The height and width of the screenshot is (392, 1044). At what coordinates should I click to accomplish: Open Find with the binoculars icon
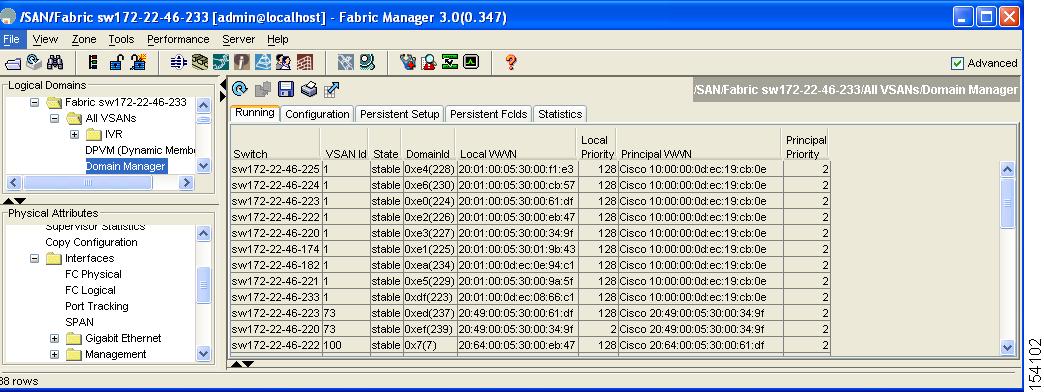pos(55,63)
